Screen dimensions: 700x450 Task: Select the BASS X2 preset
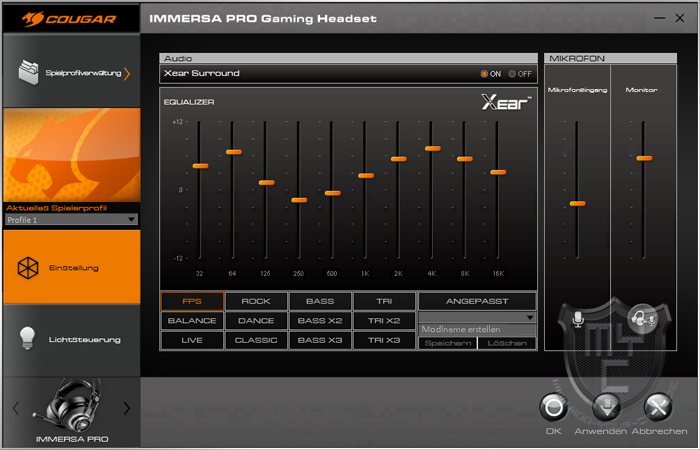pos(320,321)
